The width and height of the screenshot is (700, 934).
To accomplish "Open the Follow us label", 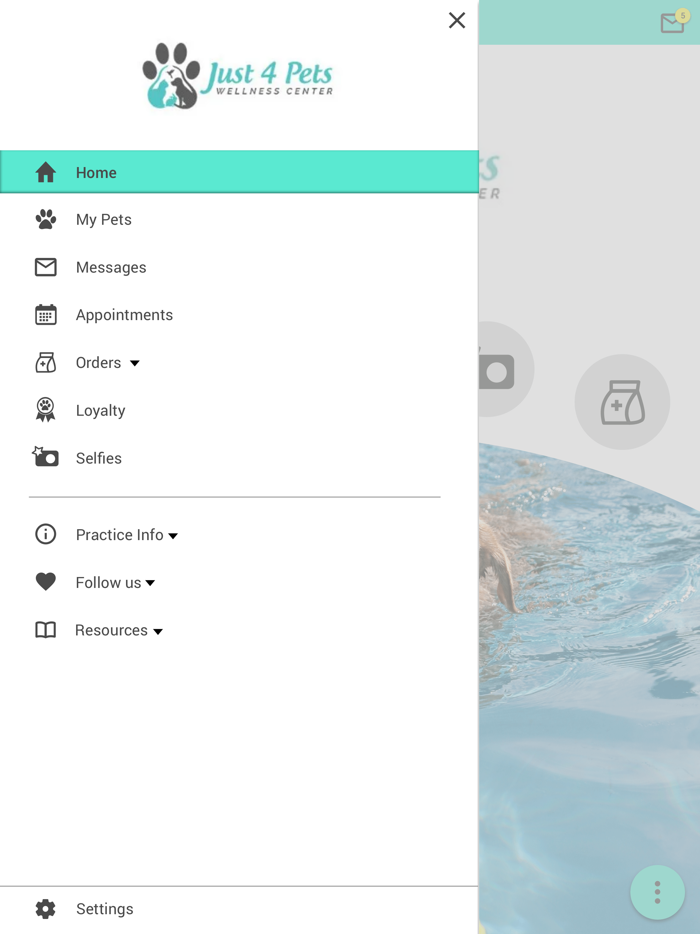I will coord(108,583).
